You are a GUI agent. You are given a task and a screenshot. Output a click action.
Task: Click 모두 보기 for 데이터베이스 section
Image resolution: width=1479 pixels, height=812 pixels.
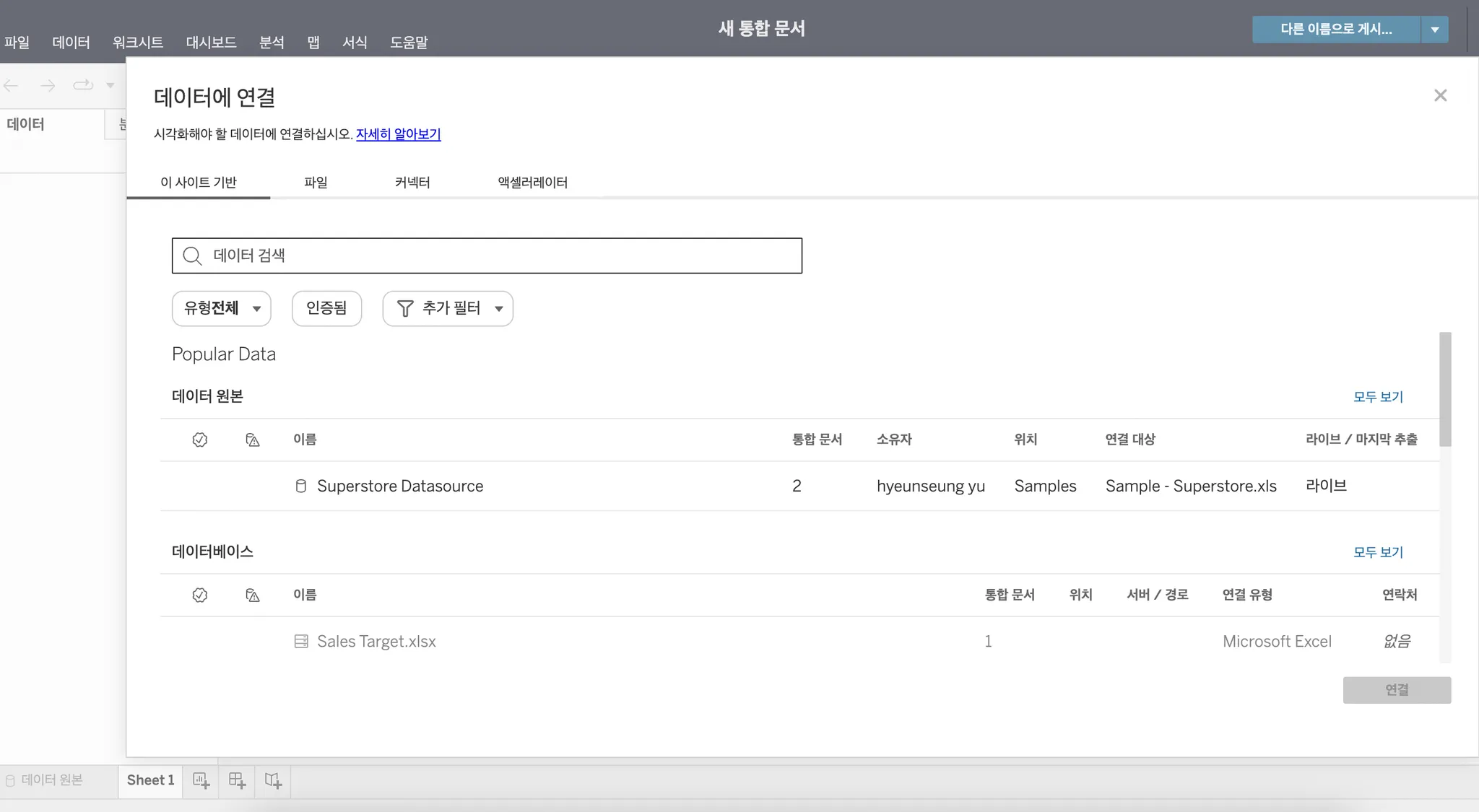[1377, 552]
